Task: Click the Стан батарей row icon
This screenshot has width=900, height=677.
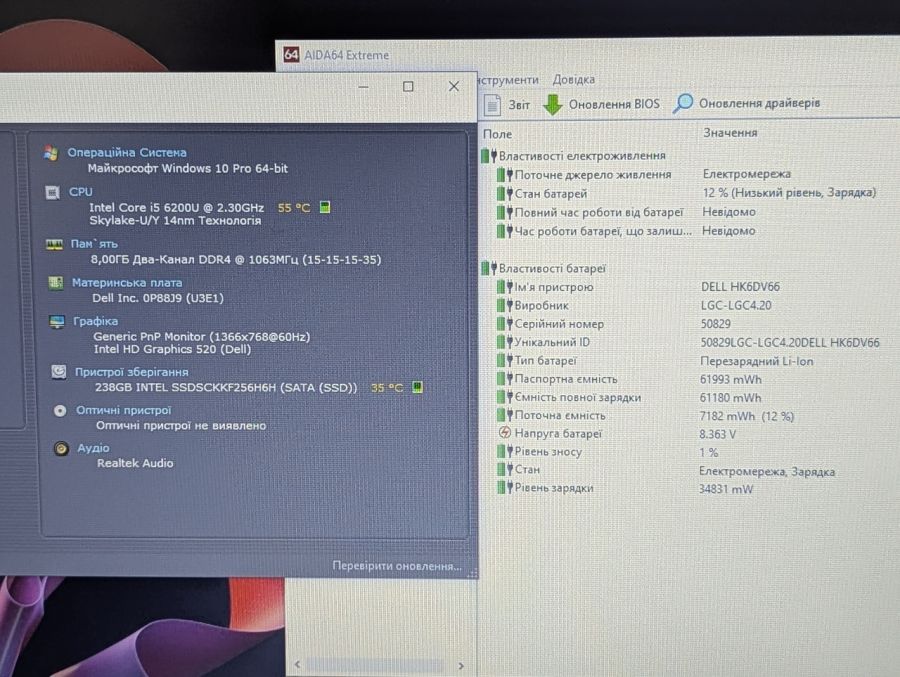Action: point(505,194)
